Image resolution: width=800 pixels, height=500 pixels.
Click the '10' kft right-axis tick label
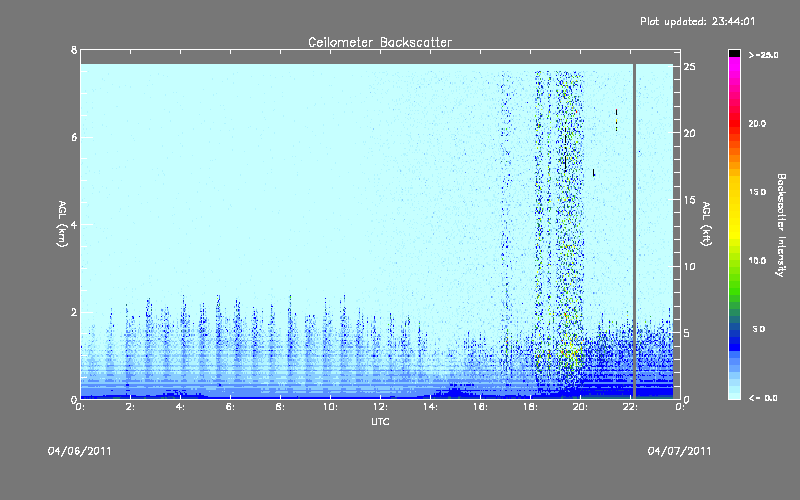coord(690,266)
